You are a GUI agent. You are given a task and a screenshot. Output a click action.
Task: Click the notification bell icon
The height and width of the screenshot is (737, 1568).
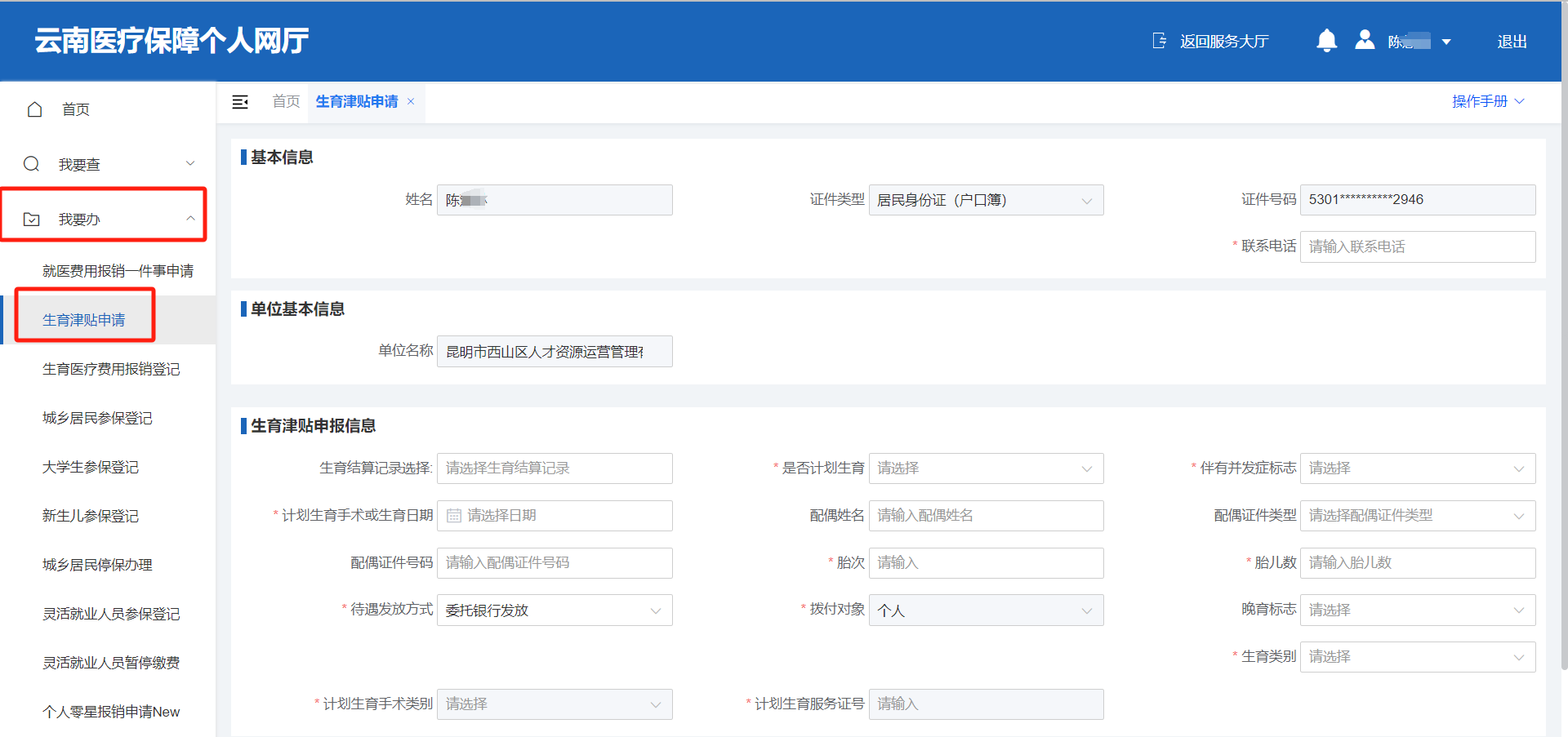click(x=1326, y=41)
